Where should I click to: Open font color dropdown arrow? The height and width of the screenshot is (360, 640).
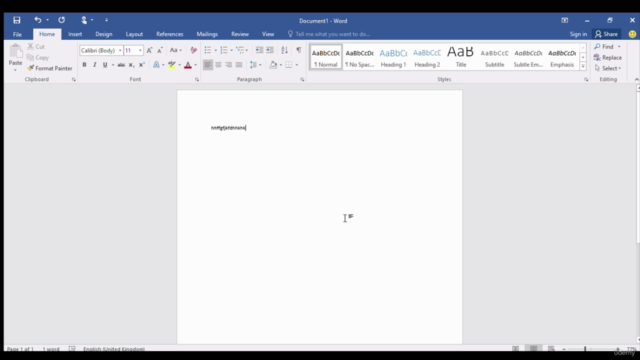[196, 65]
